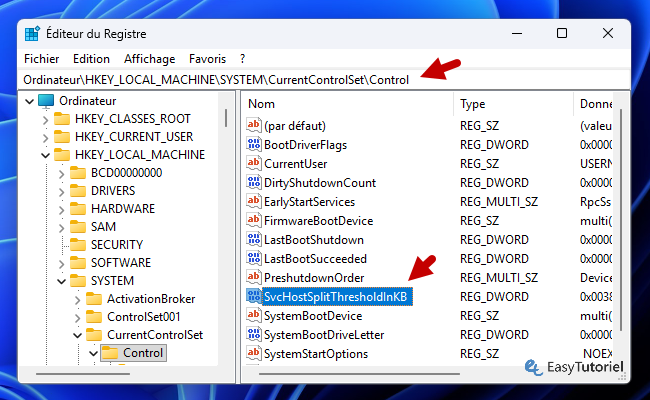Open the Favoris menu
Viewport: 650px width, 400px height.
pyautogui.click(x=207, y=59)
